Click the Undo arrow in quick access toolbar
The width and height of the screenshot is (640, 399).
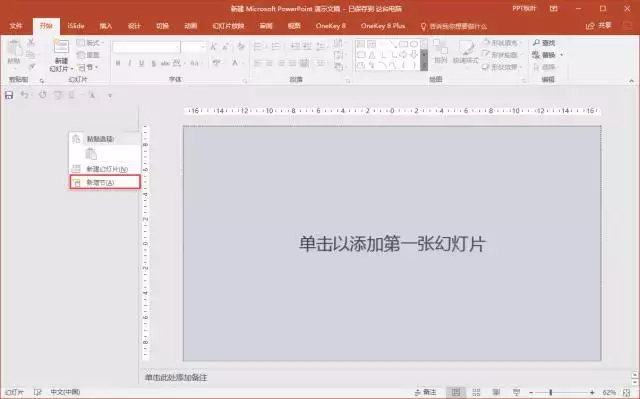24,95
